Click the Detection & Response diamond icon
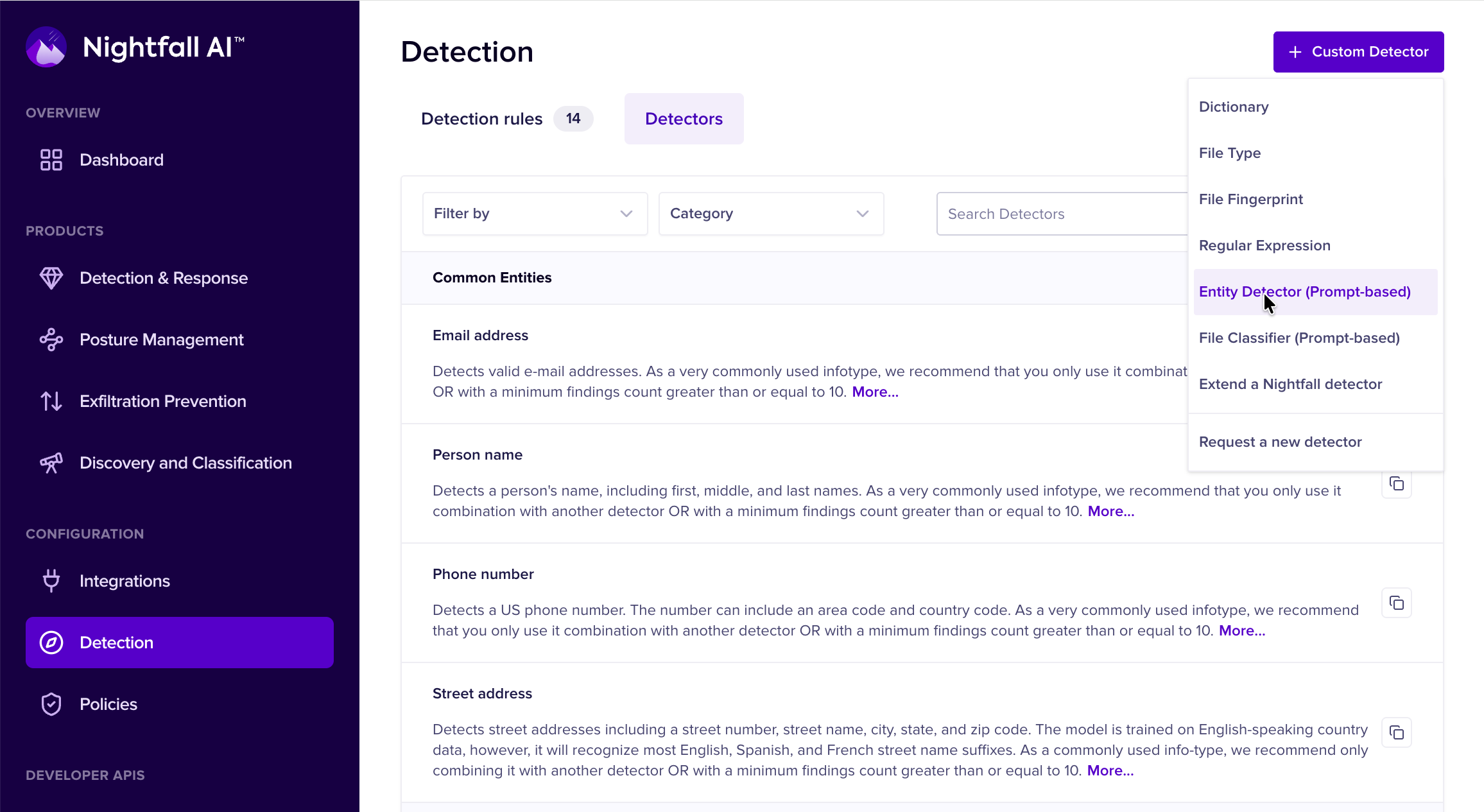1484x812 pixels. (51, 278)
